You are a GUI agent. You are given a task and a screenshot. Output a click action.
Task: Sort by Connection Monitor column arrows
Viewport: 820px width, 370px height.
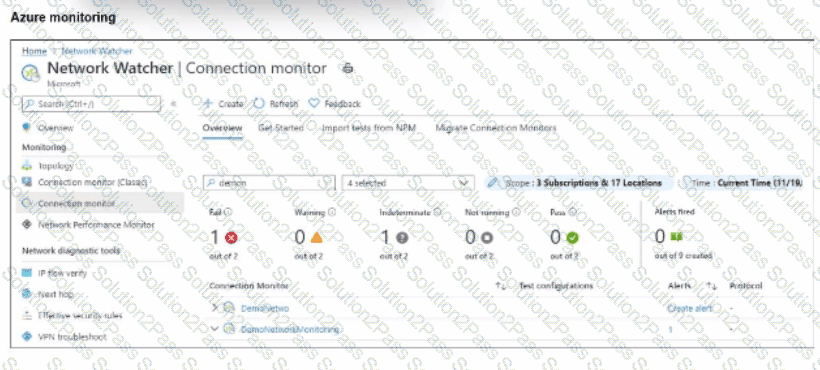click(500, 286)
